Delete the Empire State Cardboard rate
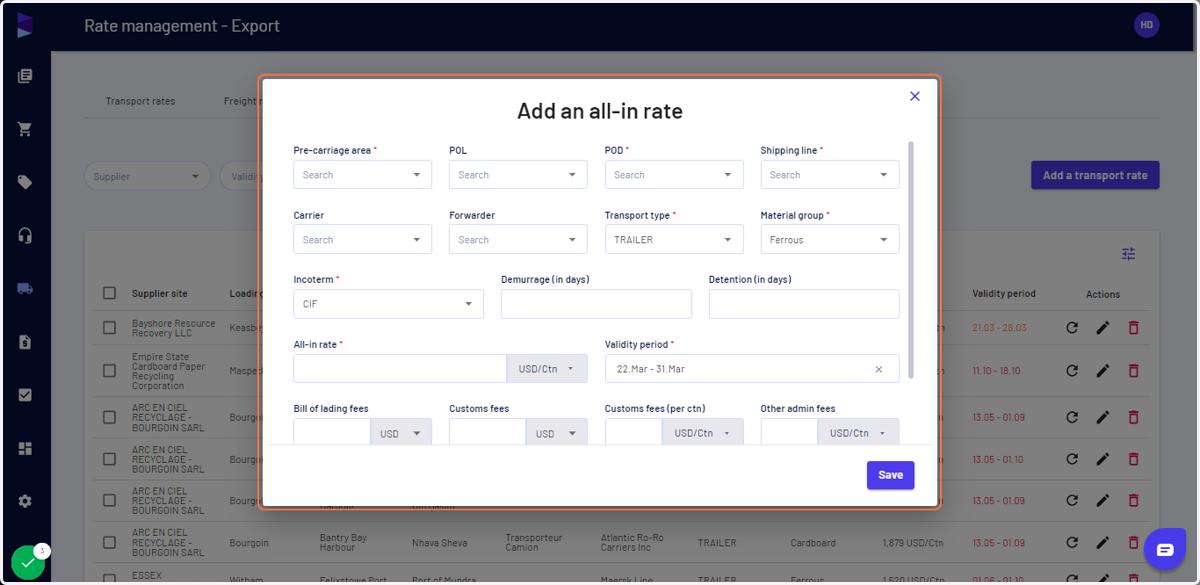 1133,370
